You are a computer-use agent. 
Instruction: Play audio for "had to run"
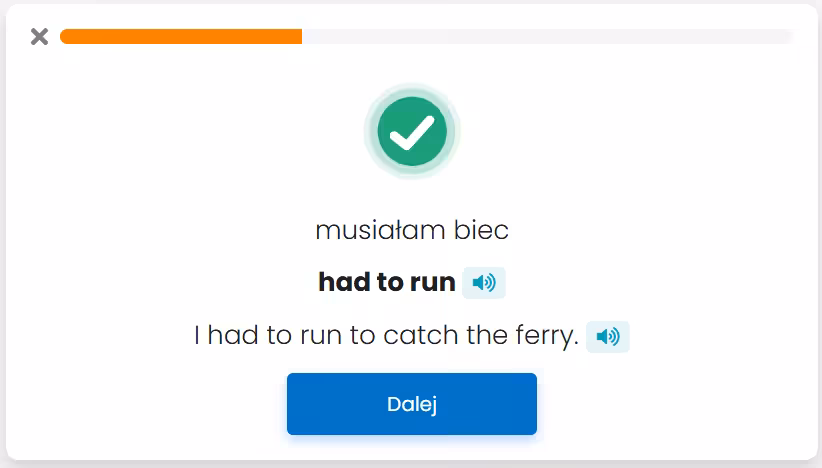pos(484,283)
